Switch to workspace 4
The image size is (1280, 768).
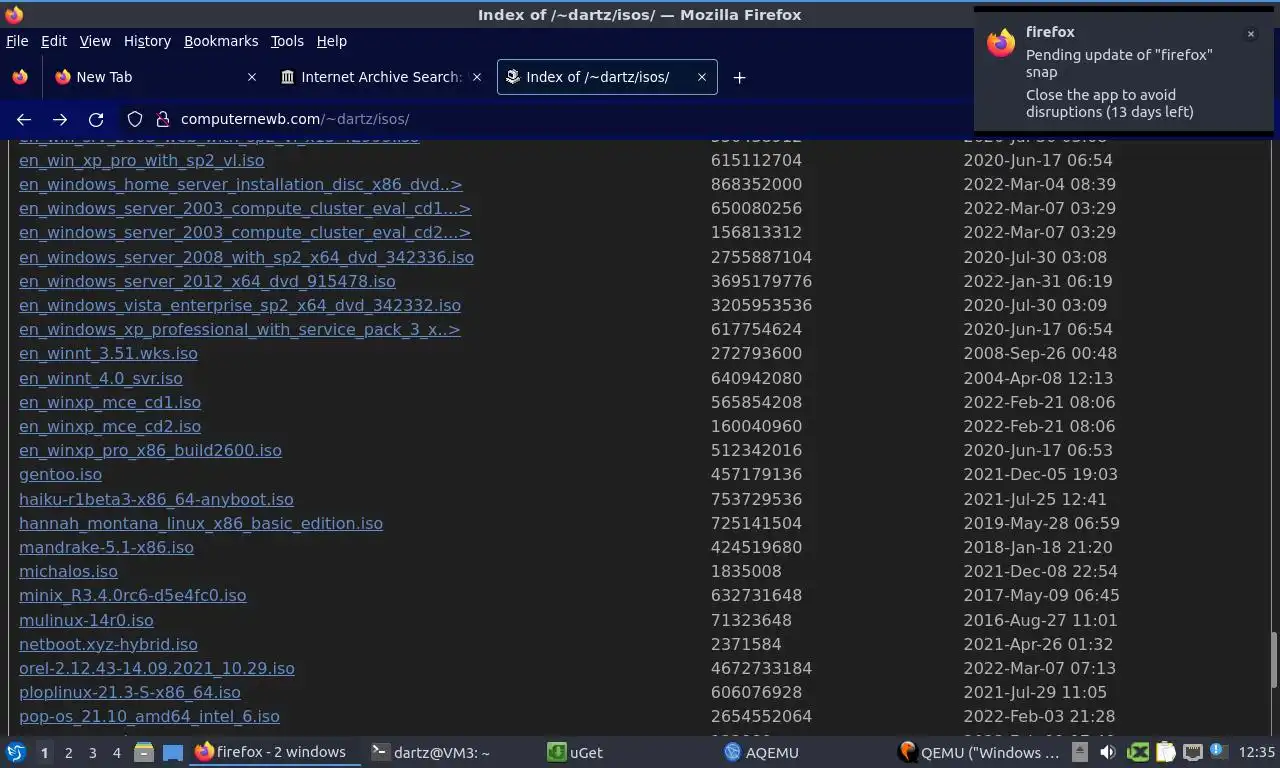(116, 753)
